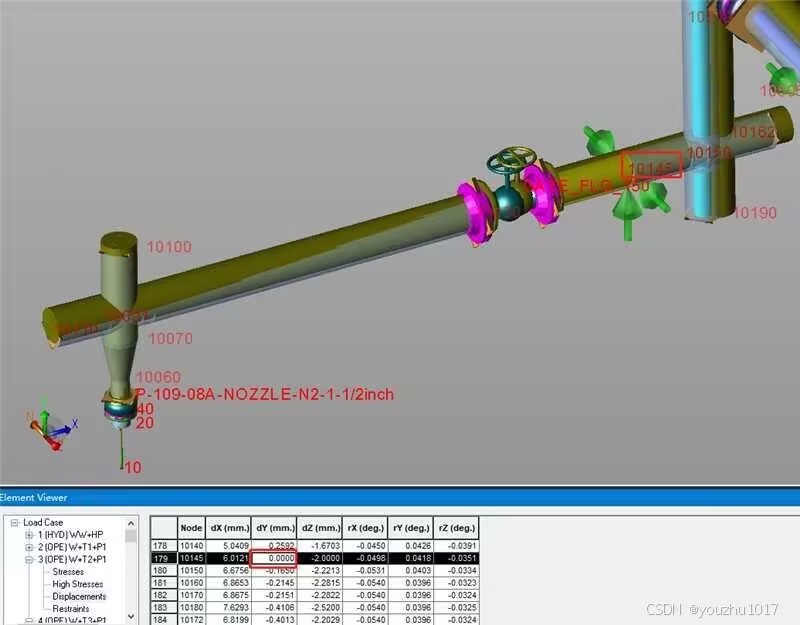Image resolution: width=800 pixels, height=625 pixels.
Task: Select row header 179
Action: (x=164, y=558)
